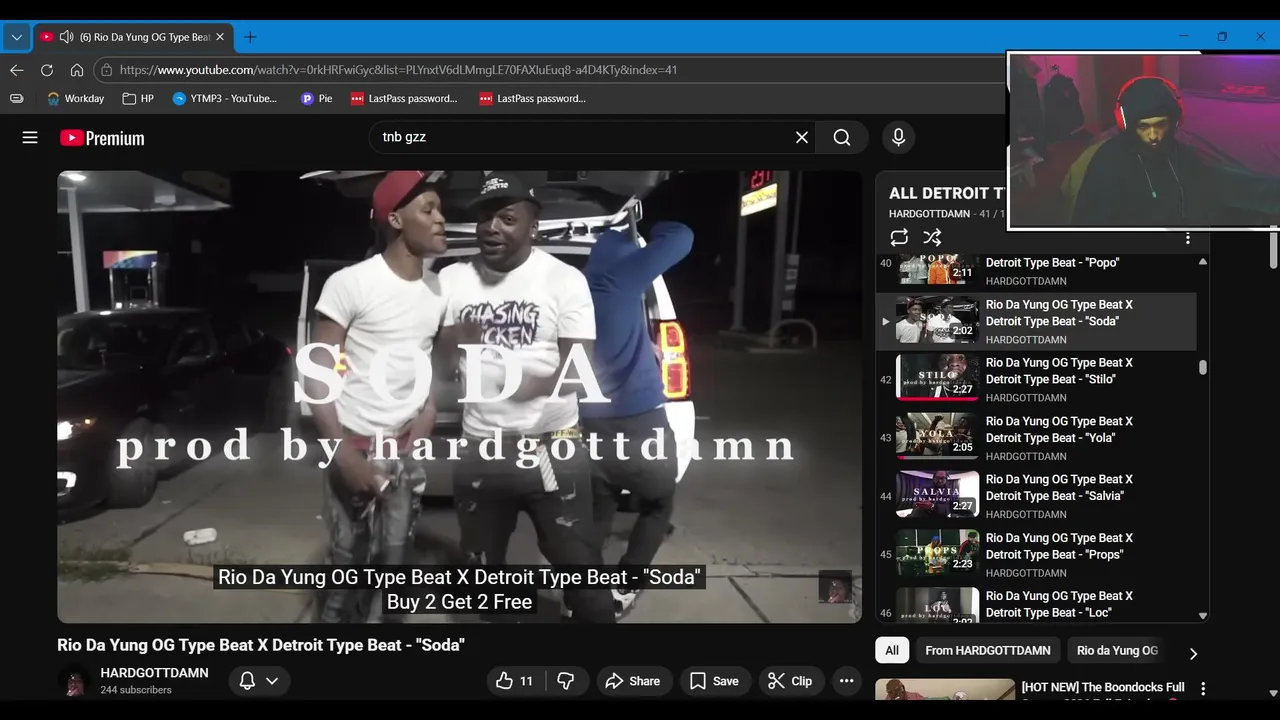Toggle playlist loop button
Image resolution: width=1280 pixels, height=720 pixels.
[x=899, y=237]
